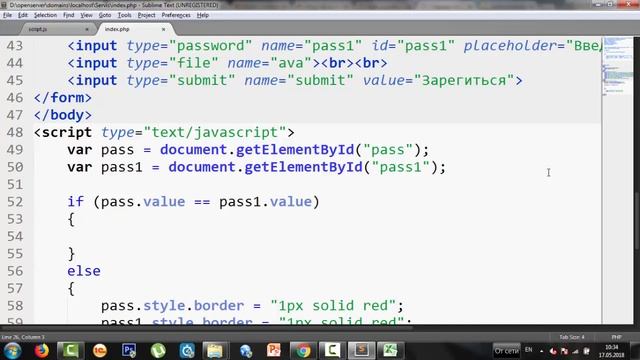Image resolution: width=640 pixels, height=360 pixels.
Task: Show hidden system tray icons arrow
Action: [x=542, y=351]
